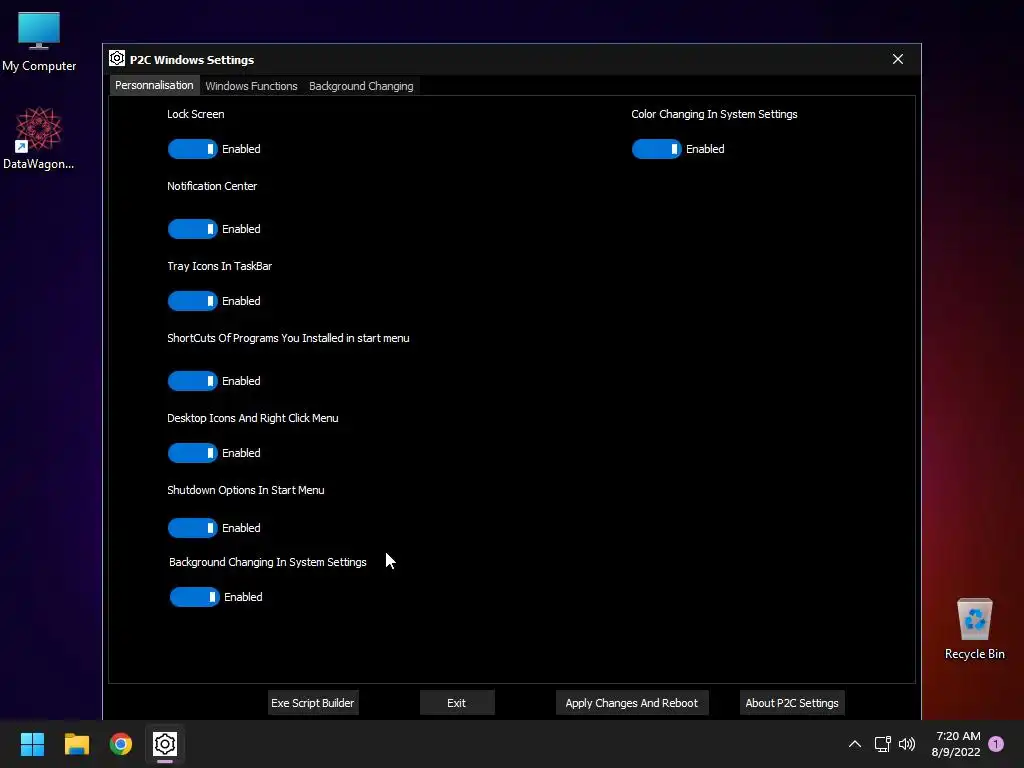This screenshot has height=768, width=1024.
Task: Click the P2C gear icon in title bar
Action: point(117,59)
